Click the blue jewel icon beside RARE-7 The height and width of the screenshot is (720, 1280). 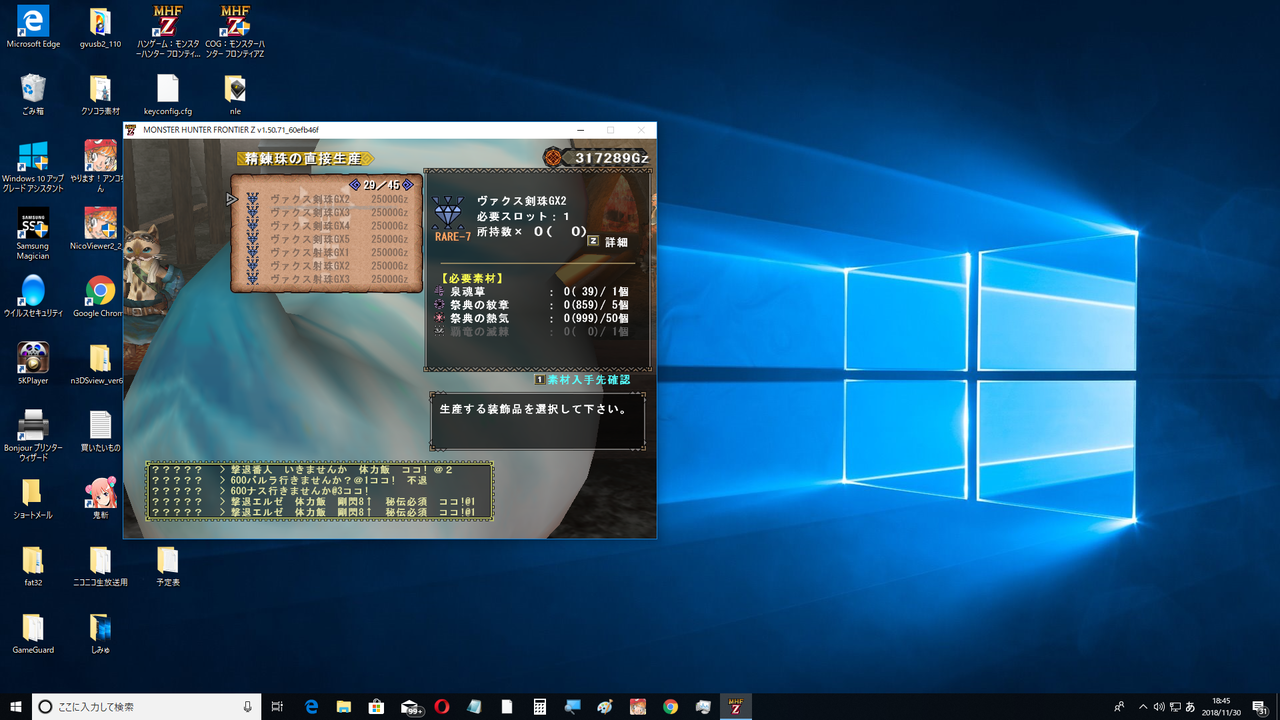tap(448, 213)
